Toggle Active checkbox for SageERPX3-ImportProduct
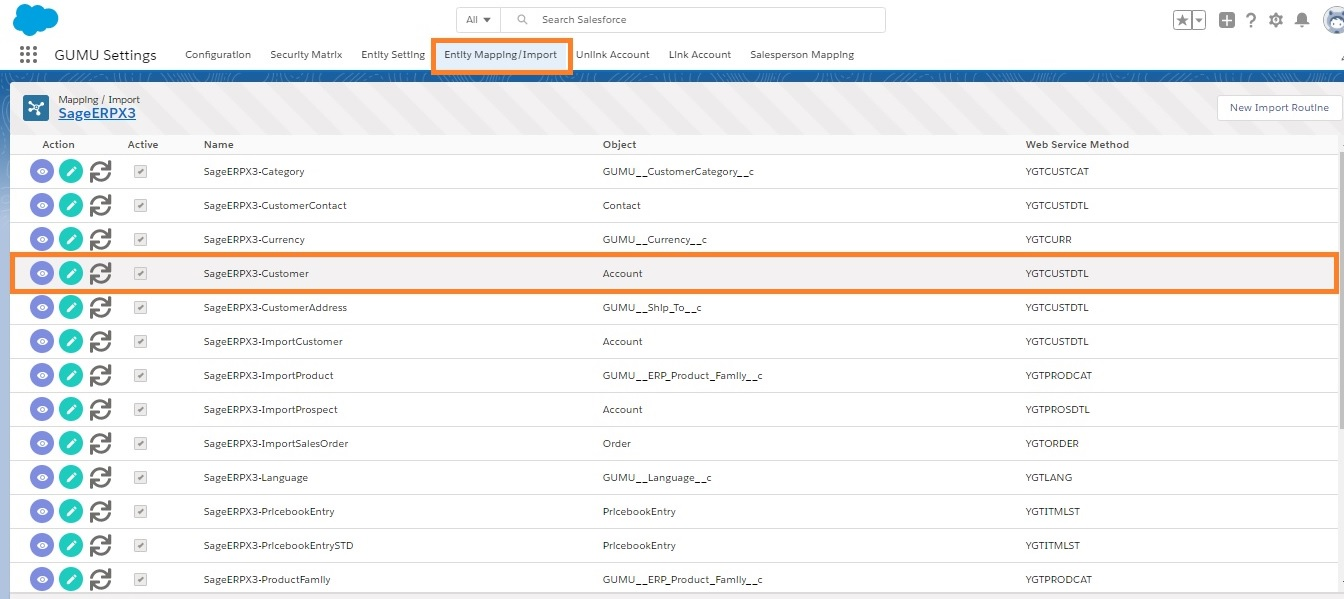The height and width of the screenshot is (599, 1344). click(x=141, y=376)
